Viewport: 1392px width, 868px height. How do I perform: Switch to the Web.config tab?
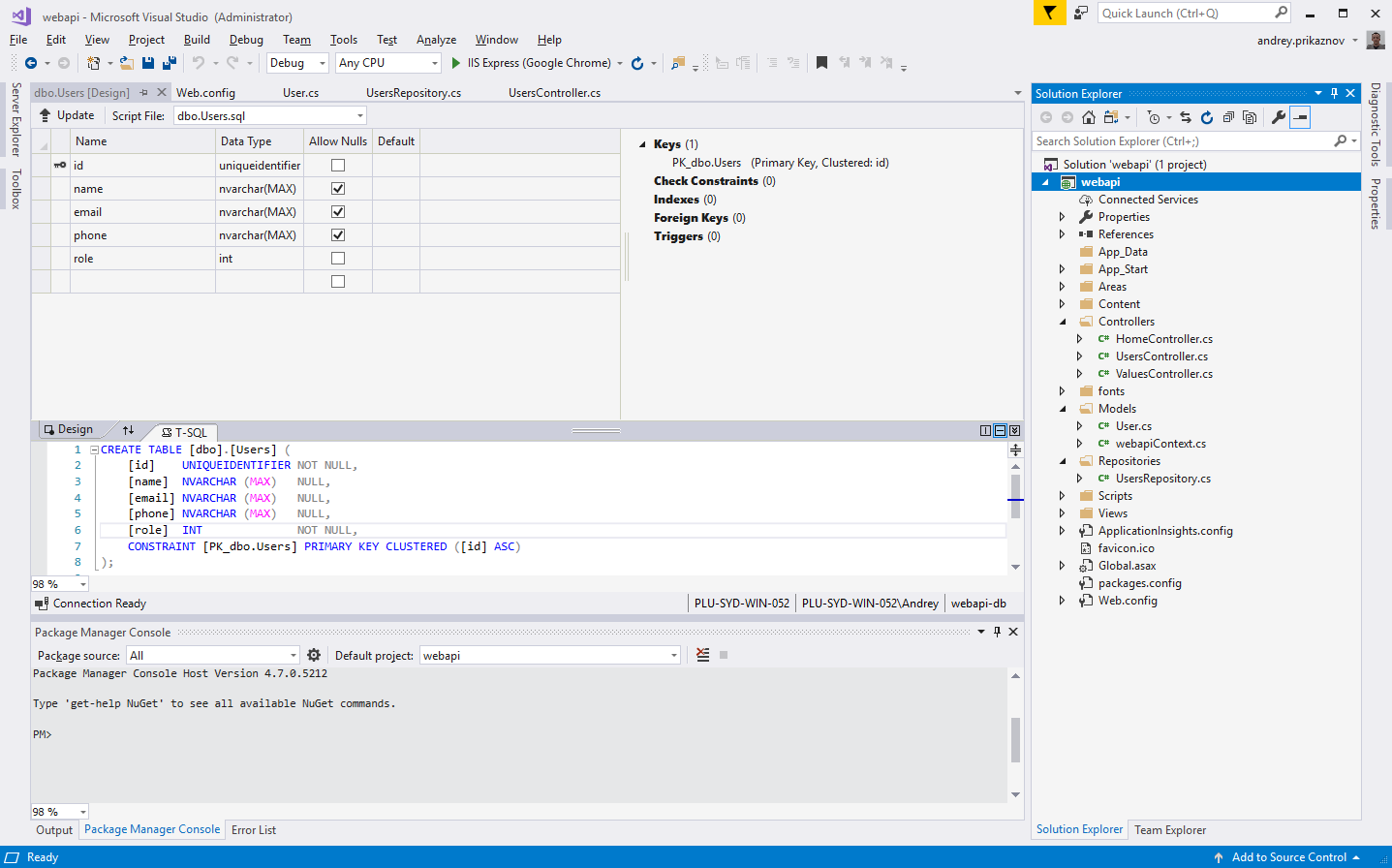pyautogui.click(x=205, y=93)
